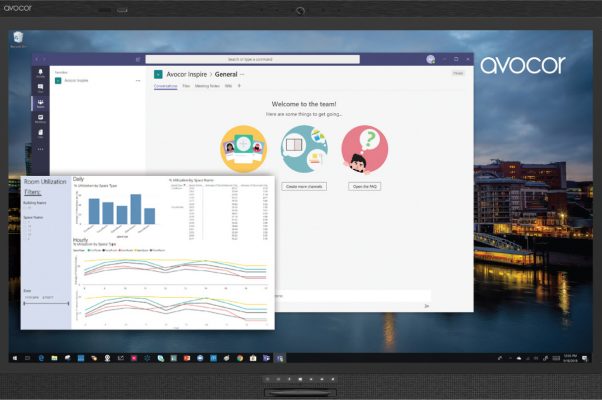Click the Avocor Inspire team avatar in header
Screen dimensions: 602x400
pyautogui.click(x=158, y=74)
